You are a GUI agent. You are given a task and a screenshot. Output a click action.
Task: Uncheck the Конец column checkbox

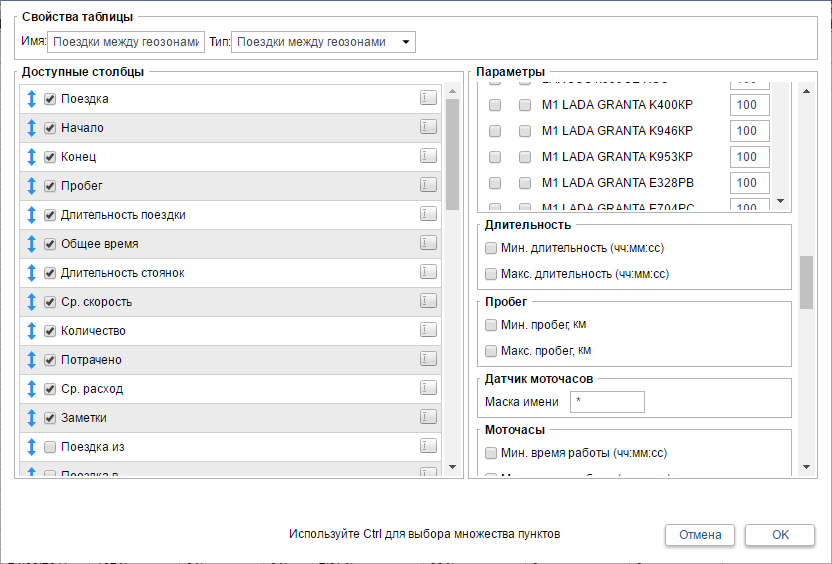coord(50,157)
